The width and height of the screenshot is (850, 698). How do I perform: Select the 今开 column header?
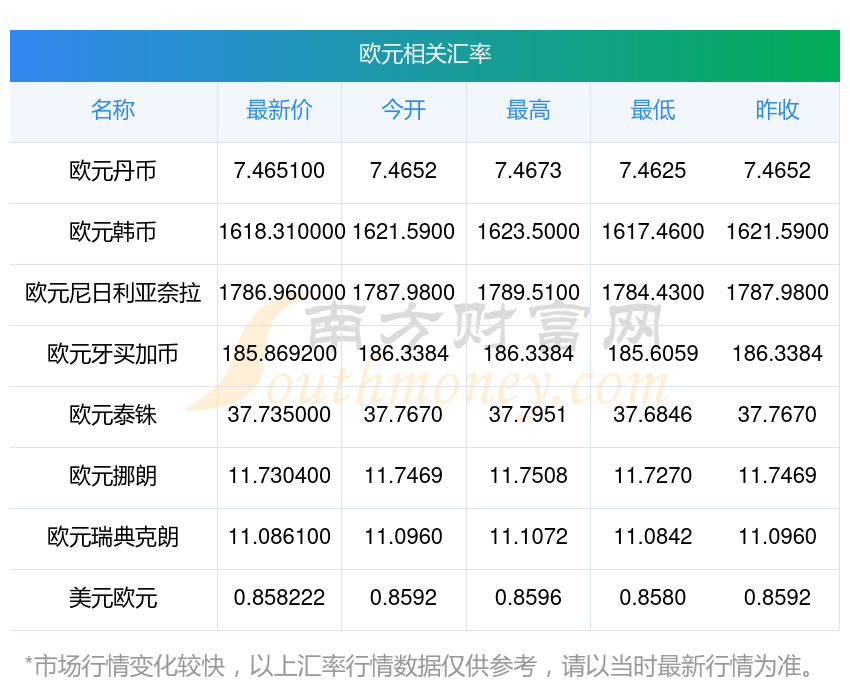click(x=404, y=110)
